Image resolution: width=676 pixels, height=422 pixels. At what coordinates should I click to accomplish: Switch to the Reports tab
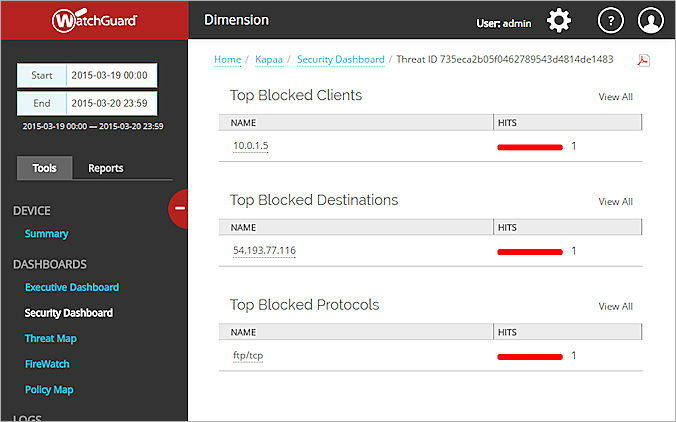point(106,168)
